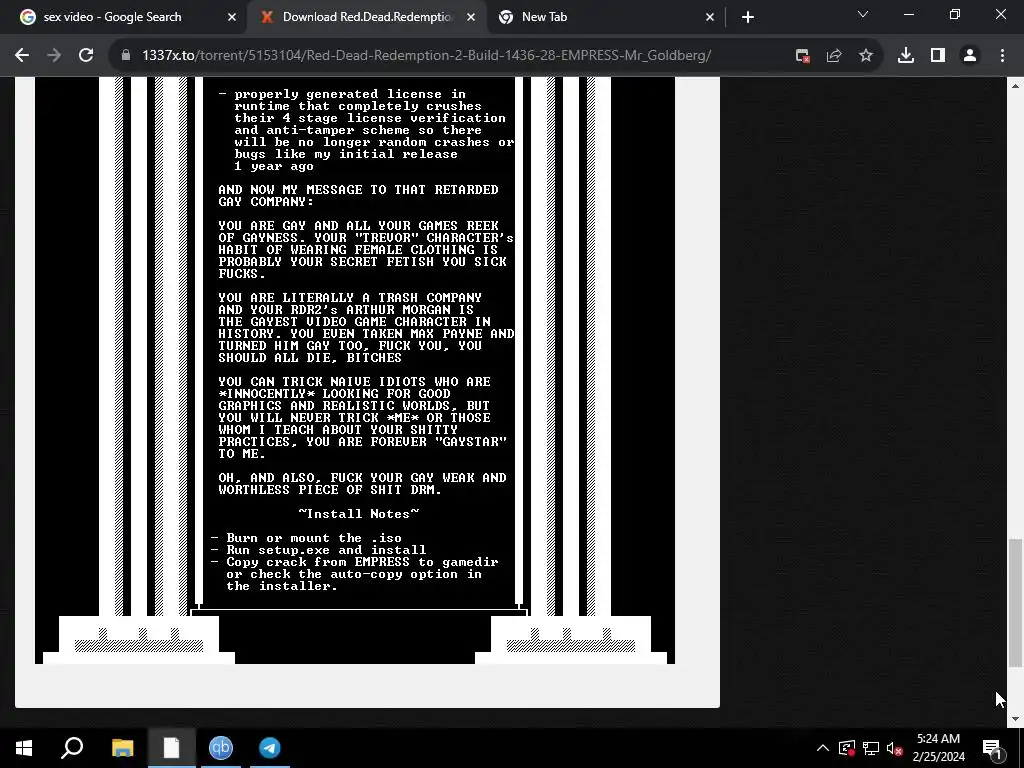Open network status tray icon

[871, 748]
